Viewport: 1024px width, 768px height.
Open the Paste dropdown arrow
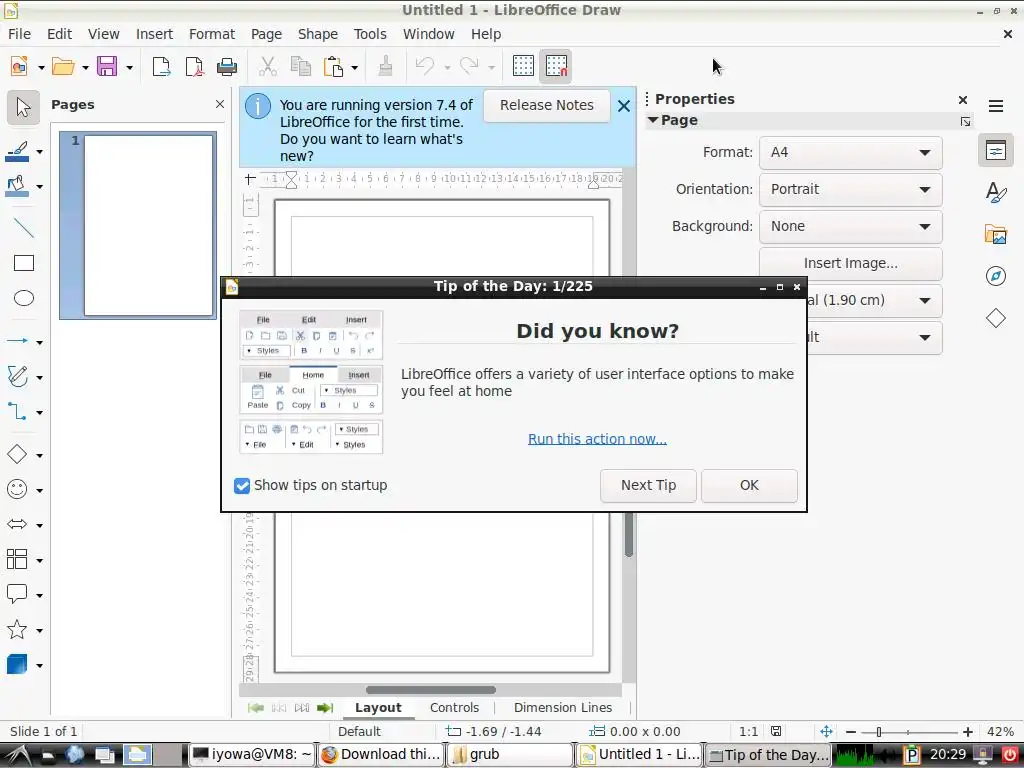(x=355, y=67)
